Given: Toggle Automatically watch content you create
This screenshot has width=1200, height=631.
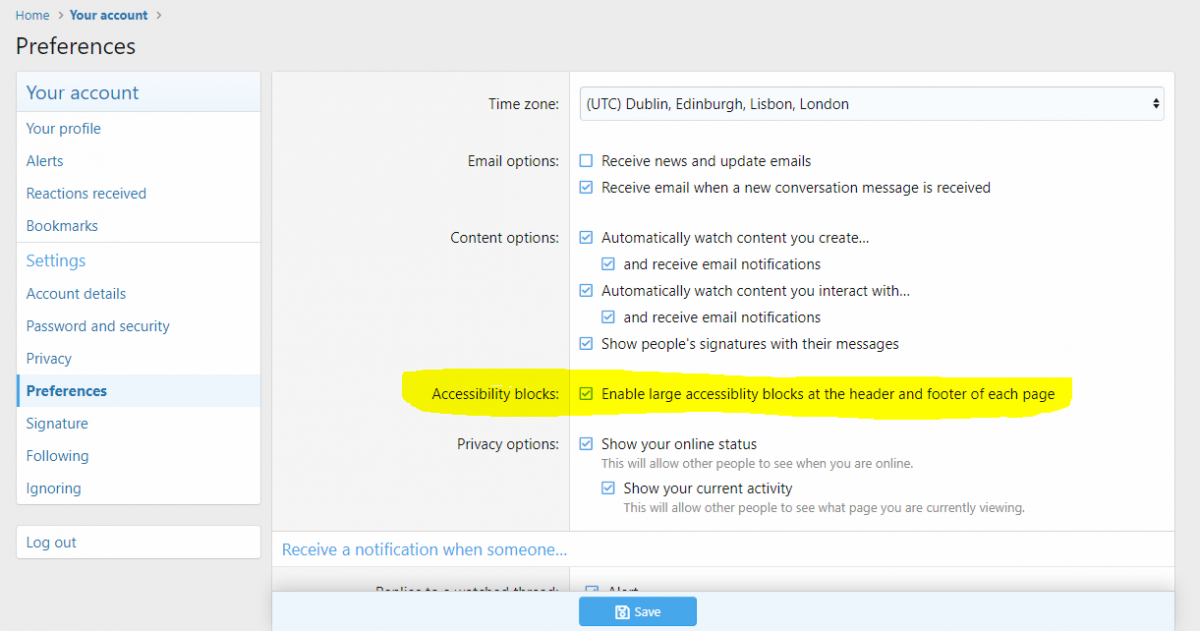Looking at the screenshot, I should (x=586, y=238).
